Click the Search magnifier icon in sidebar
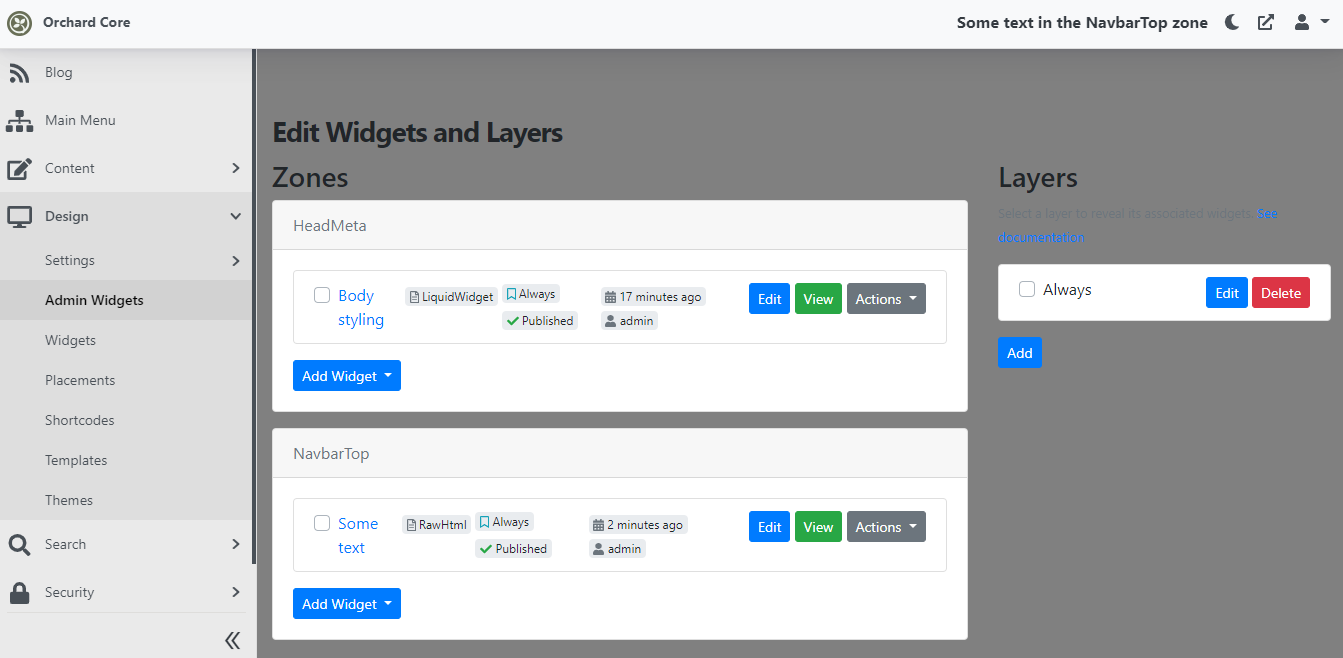 pyautogui.click(x=19, y=545)
